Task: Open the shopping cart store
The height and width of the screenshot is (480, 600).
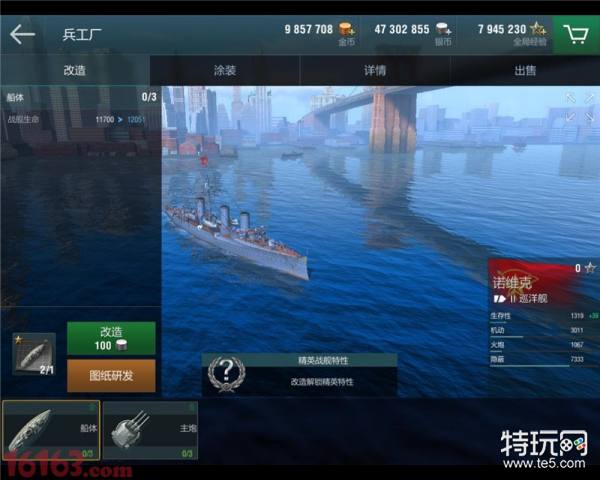Action: tap(576, 35)
